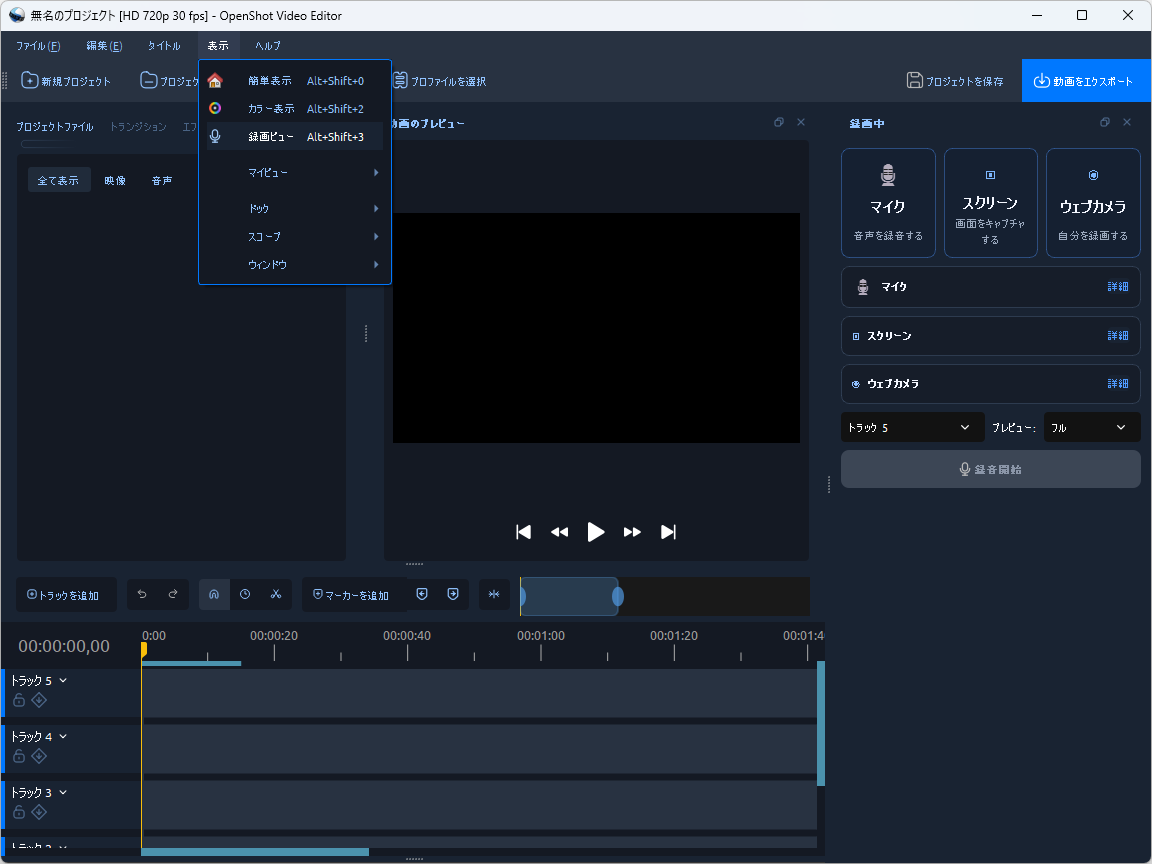Click the center timeline on playhead icon

494,594
